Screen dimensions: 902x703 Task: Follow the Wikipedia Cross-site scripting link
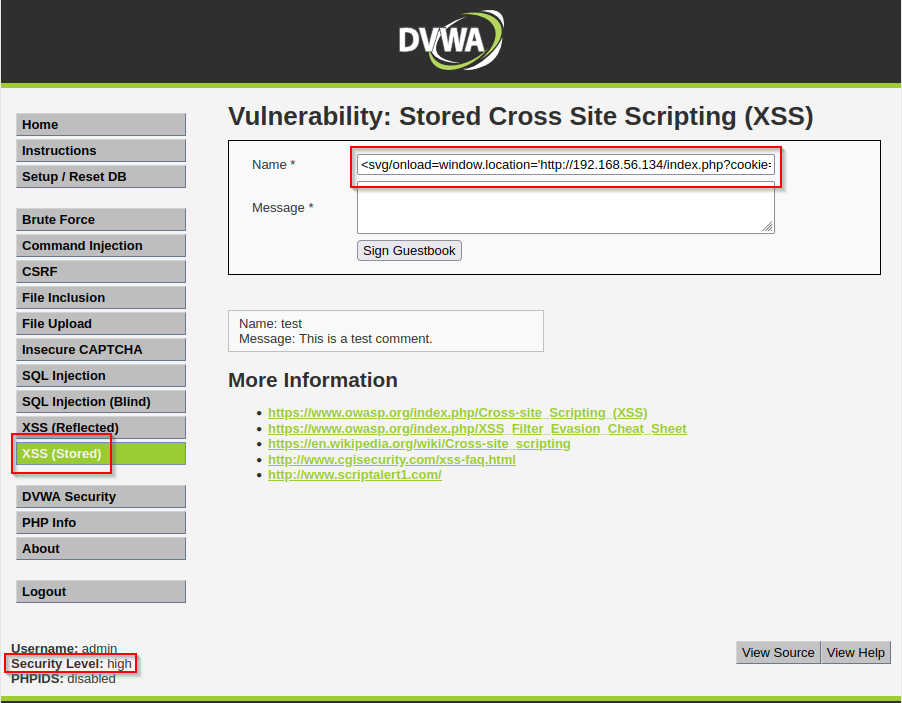419,444
